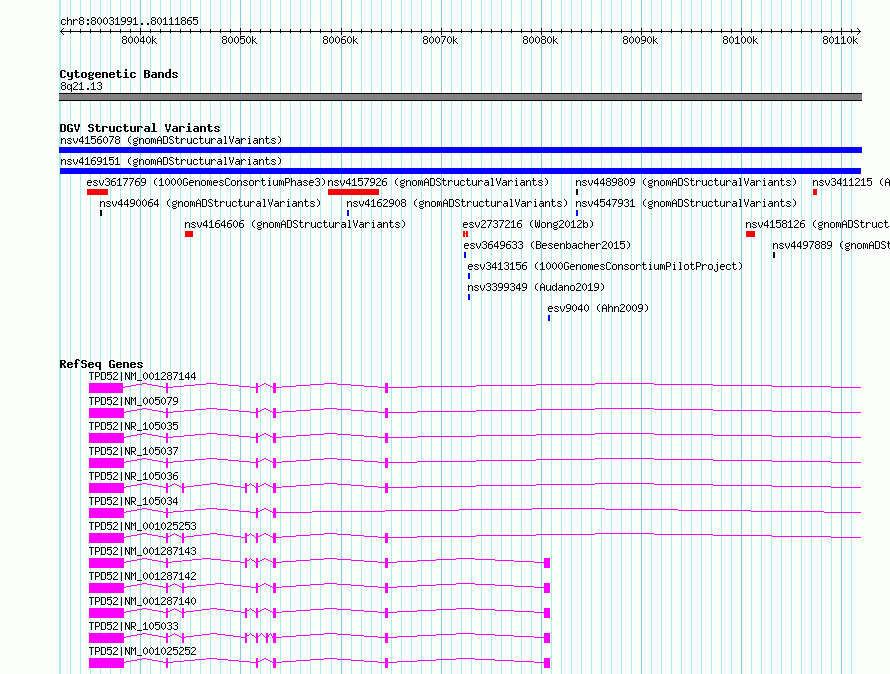This screenshot has height=674, width=890.
Task: Select the 8q21.13 band label
Action: [81, 86]
